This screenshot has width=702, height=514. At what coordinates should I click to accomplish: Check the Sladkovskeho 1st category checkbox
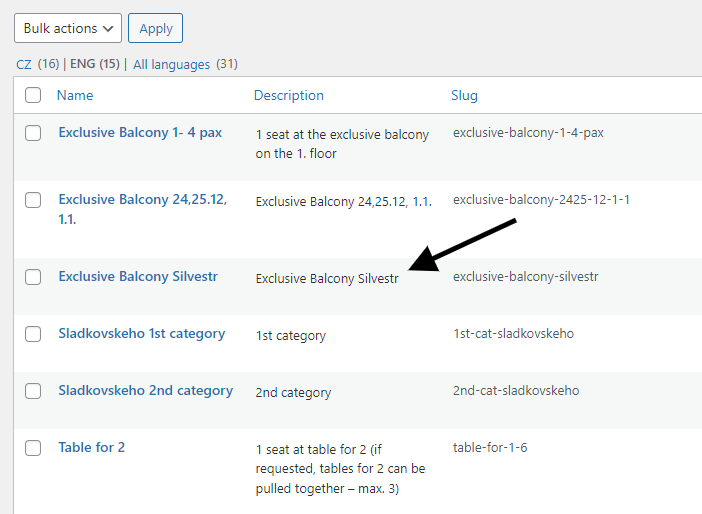[33, 334]
